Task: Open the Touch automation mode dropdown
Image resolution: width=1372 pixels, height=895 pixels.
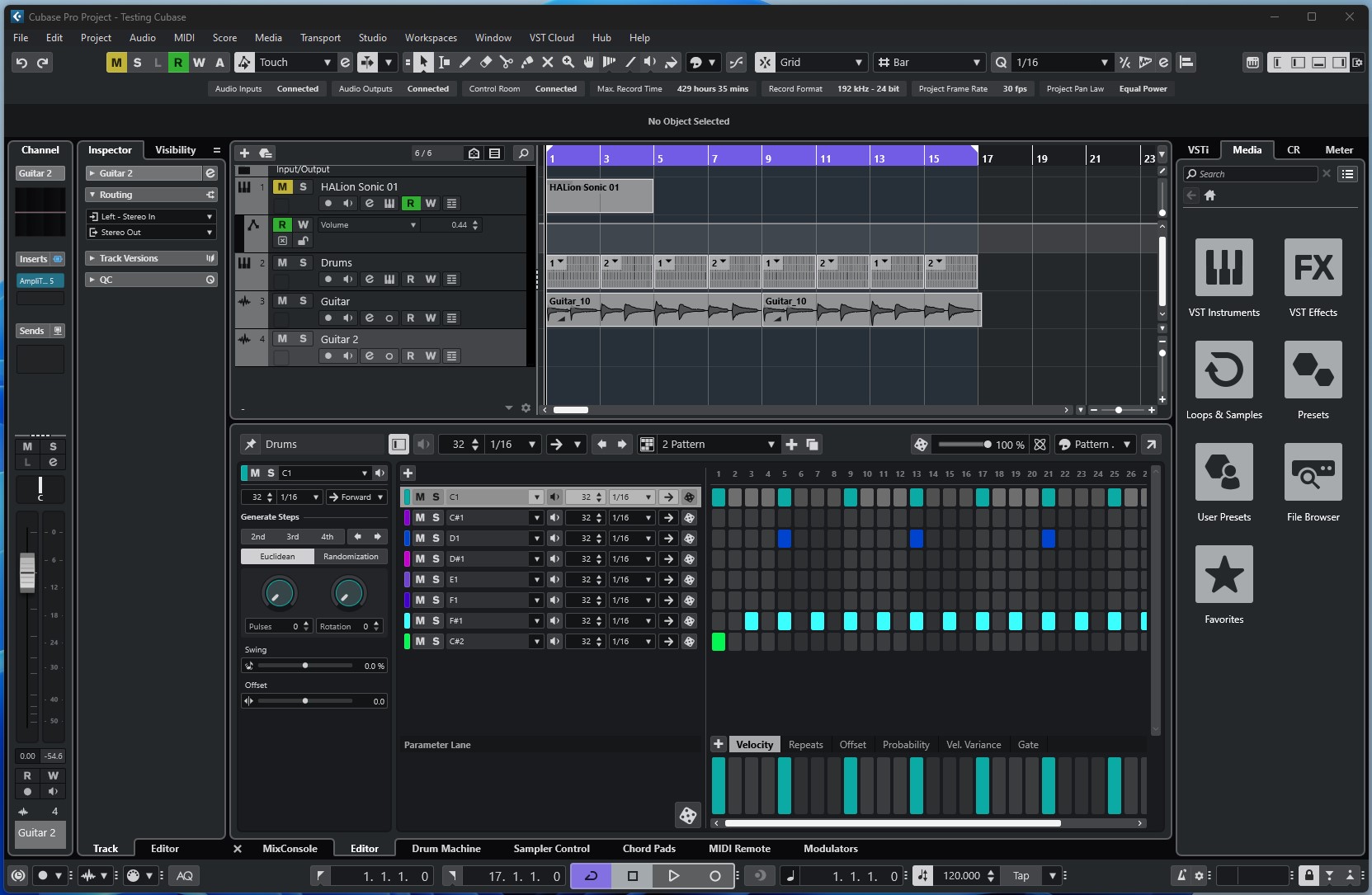Action: [327, 63]
